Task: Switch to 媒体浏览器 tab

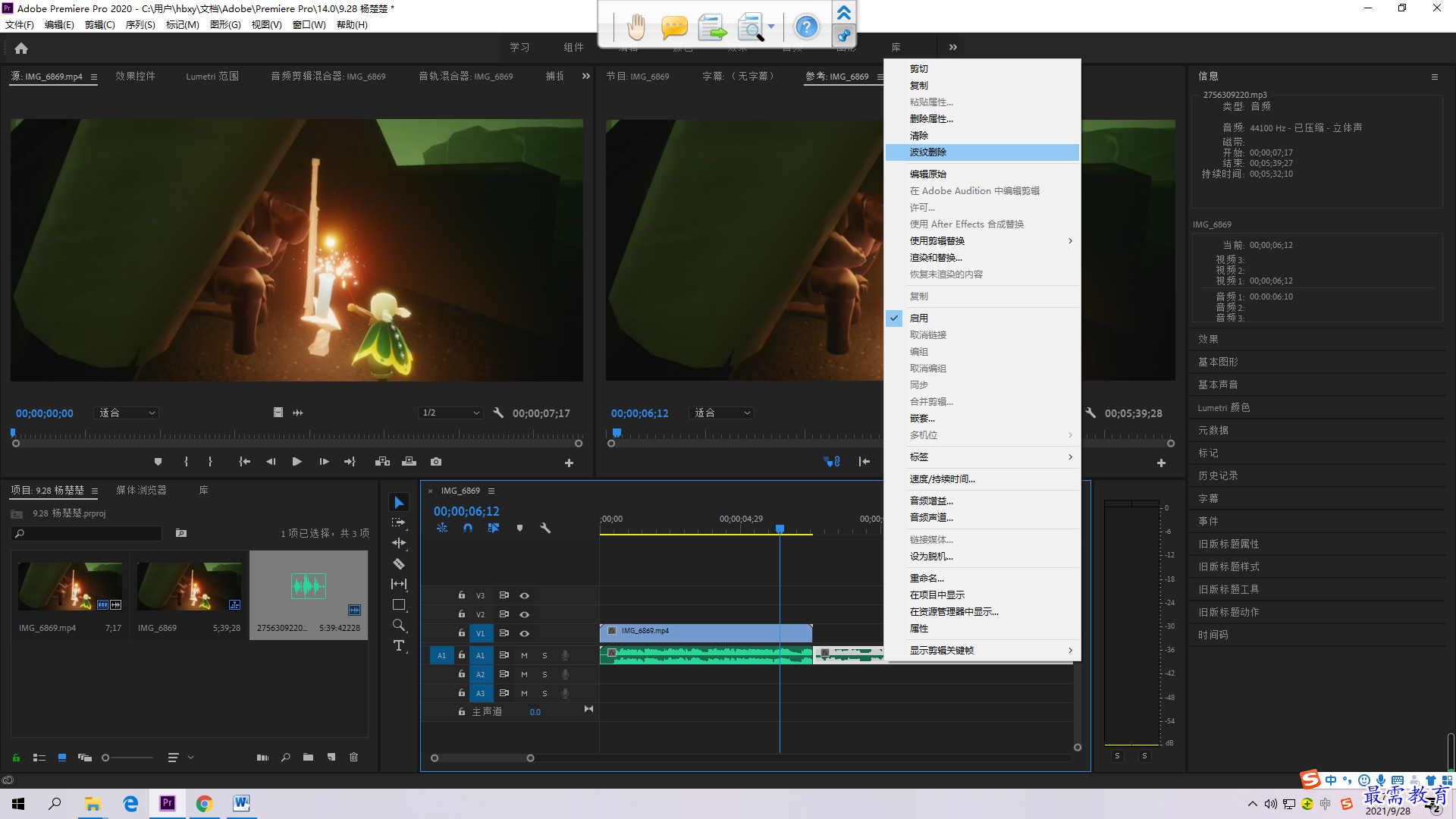Action: point(141,490)
